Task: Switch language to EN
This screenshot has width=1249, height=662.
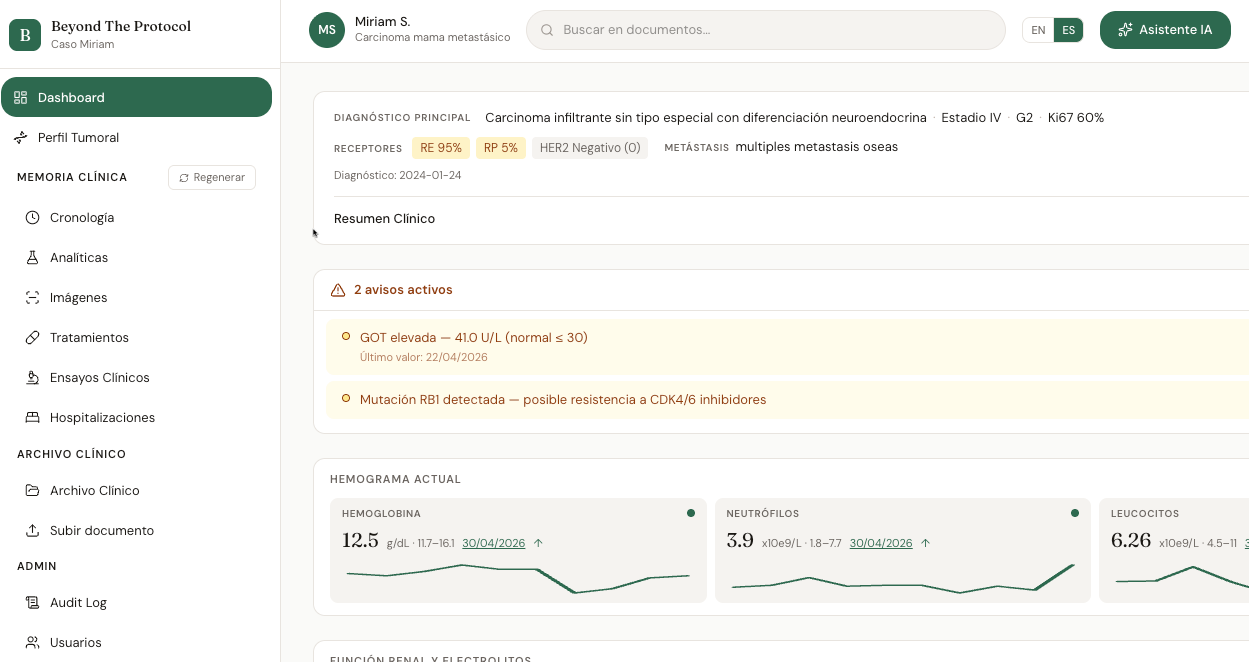Action: coord(1038,30)
